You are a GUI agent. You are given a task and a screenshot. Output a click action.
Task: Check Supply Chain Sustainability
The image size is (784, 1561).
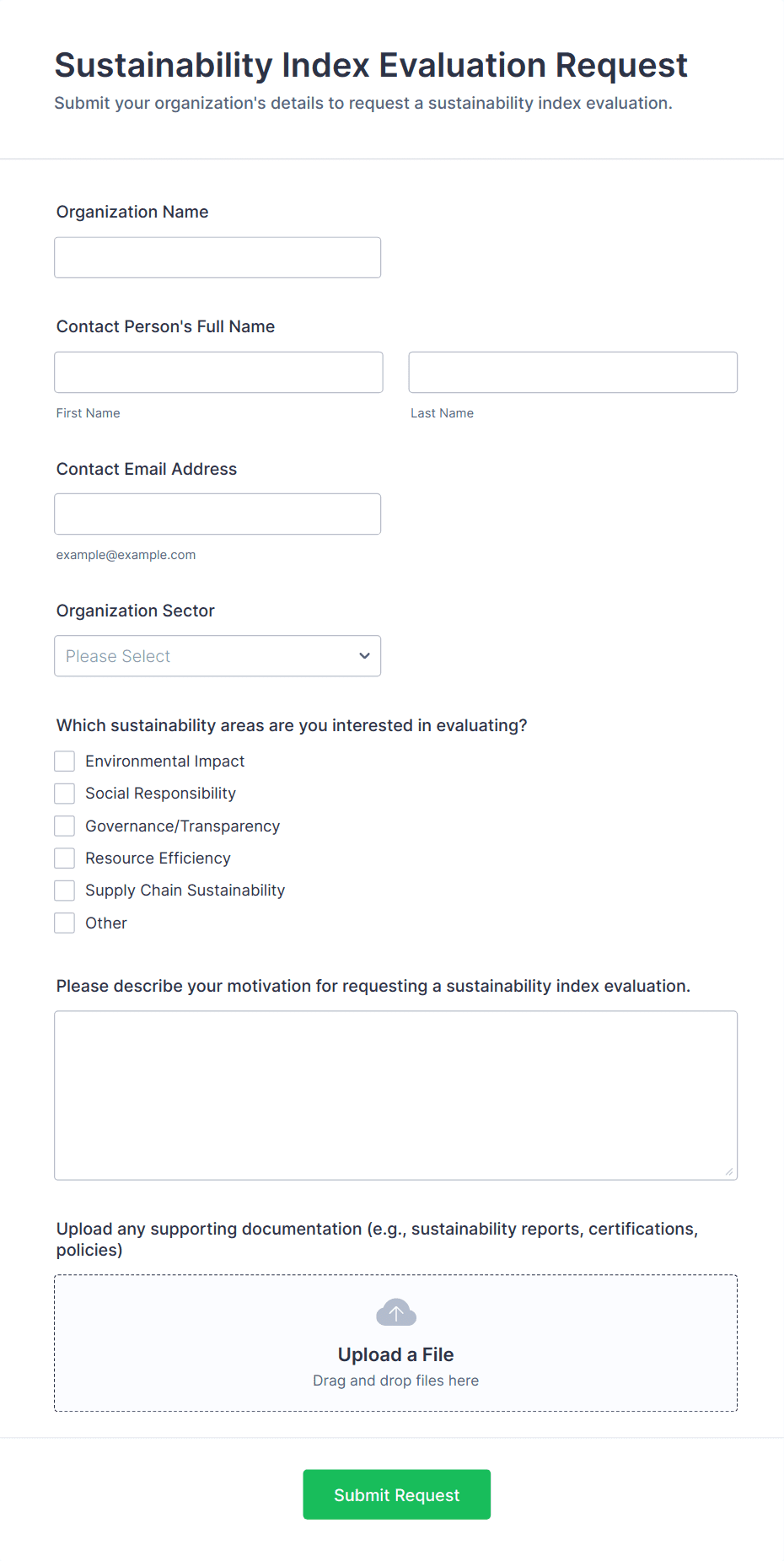tap(65, 891)
